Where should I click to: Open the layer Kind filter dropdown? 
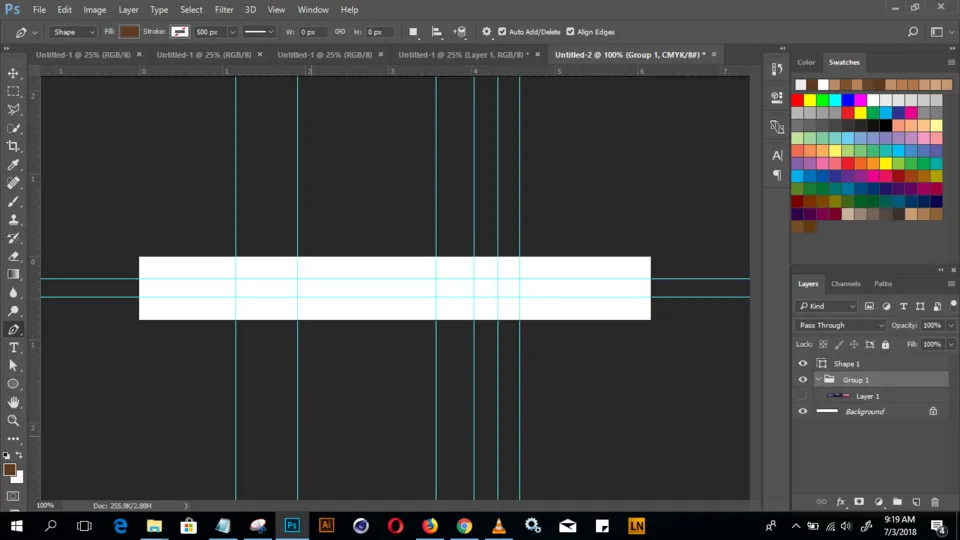tap(827, 306)
